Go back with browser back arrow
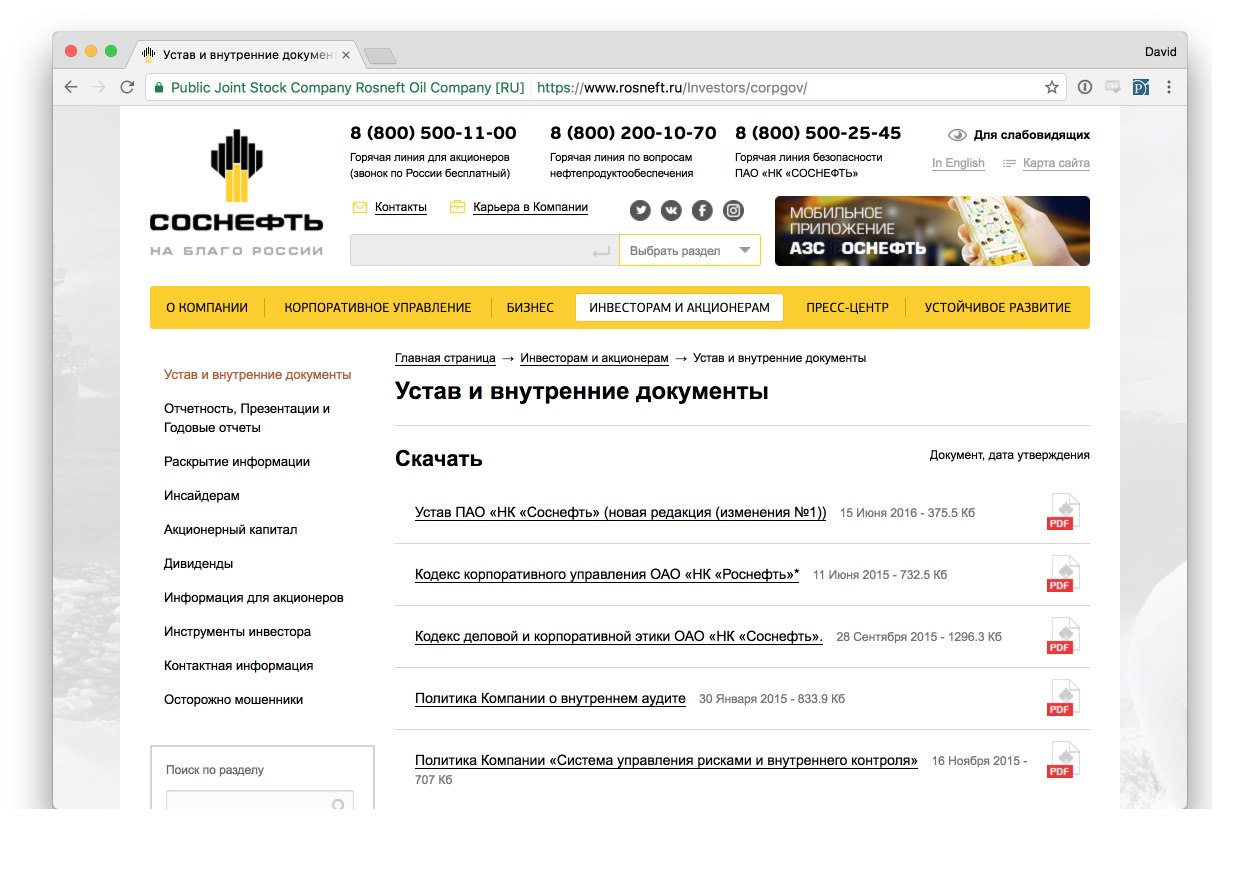Screen dimensions: 1246x889 (71, 87)
